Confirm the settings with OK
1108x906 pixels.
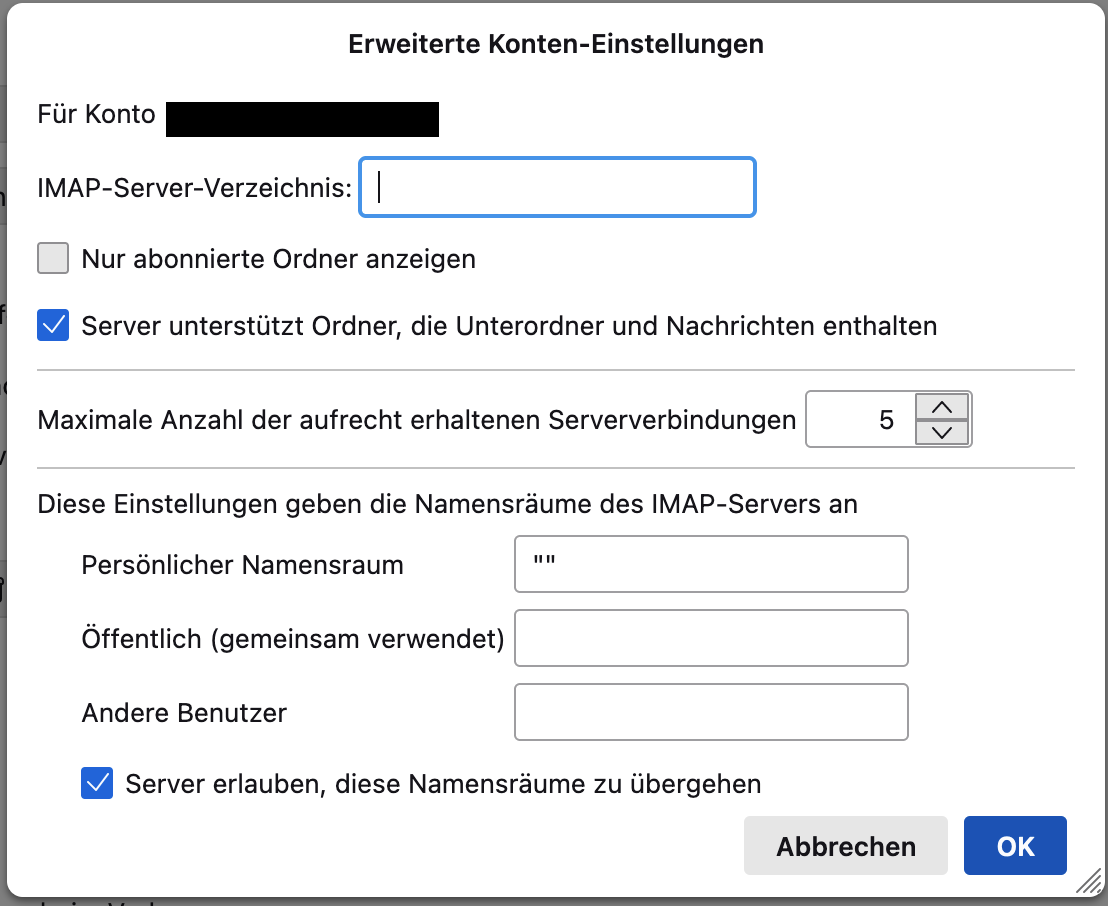1015,846
